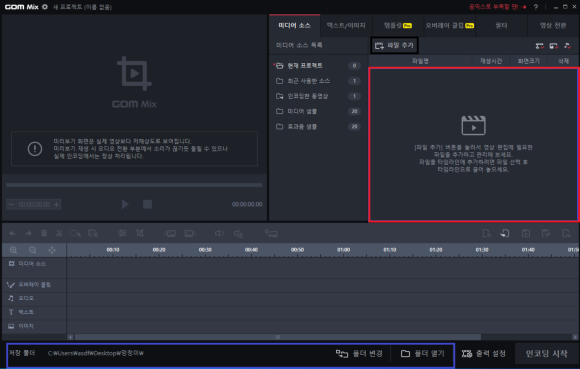Viewport: 580px width, 369px height.
Task: Open the help question mark icon
Action: click(x=536, y=7)
